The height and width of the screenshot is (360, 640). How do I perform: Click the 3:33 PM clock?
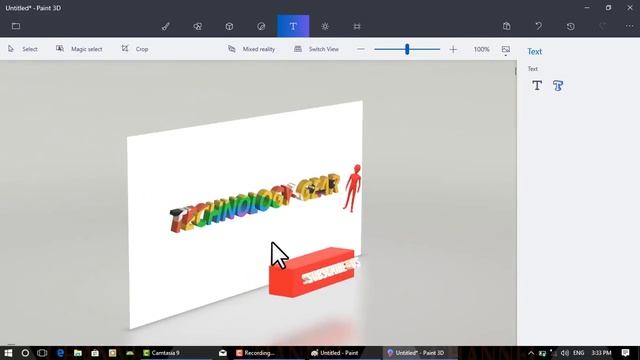point(602,353)
